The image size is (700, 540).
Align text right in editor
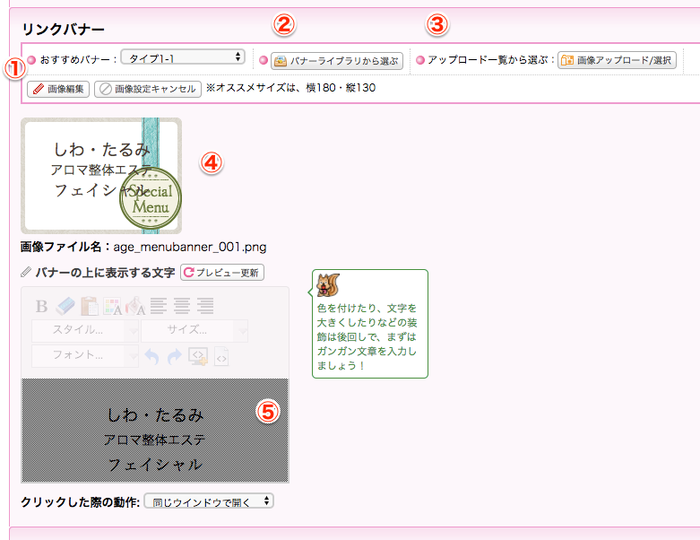tap(205, 307)
